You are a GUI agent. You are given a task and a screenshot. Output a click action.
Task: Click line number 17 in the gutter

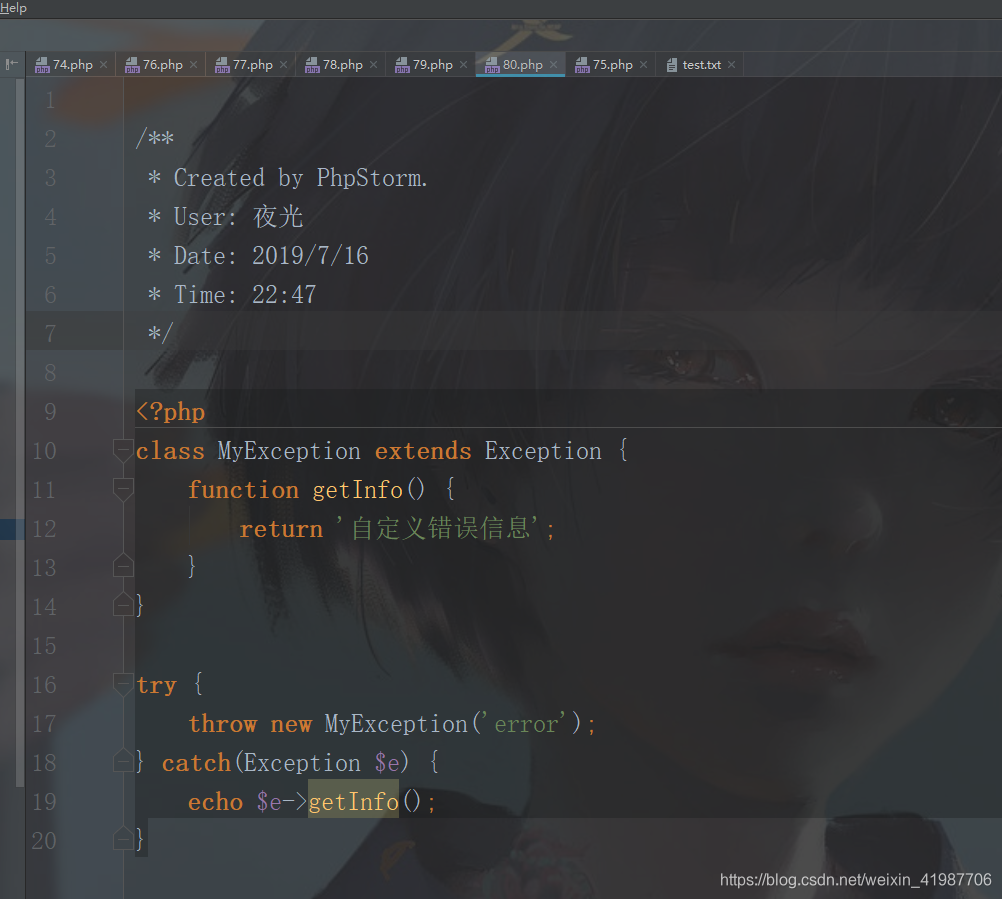(x=44, y=724)
